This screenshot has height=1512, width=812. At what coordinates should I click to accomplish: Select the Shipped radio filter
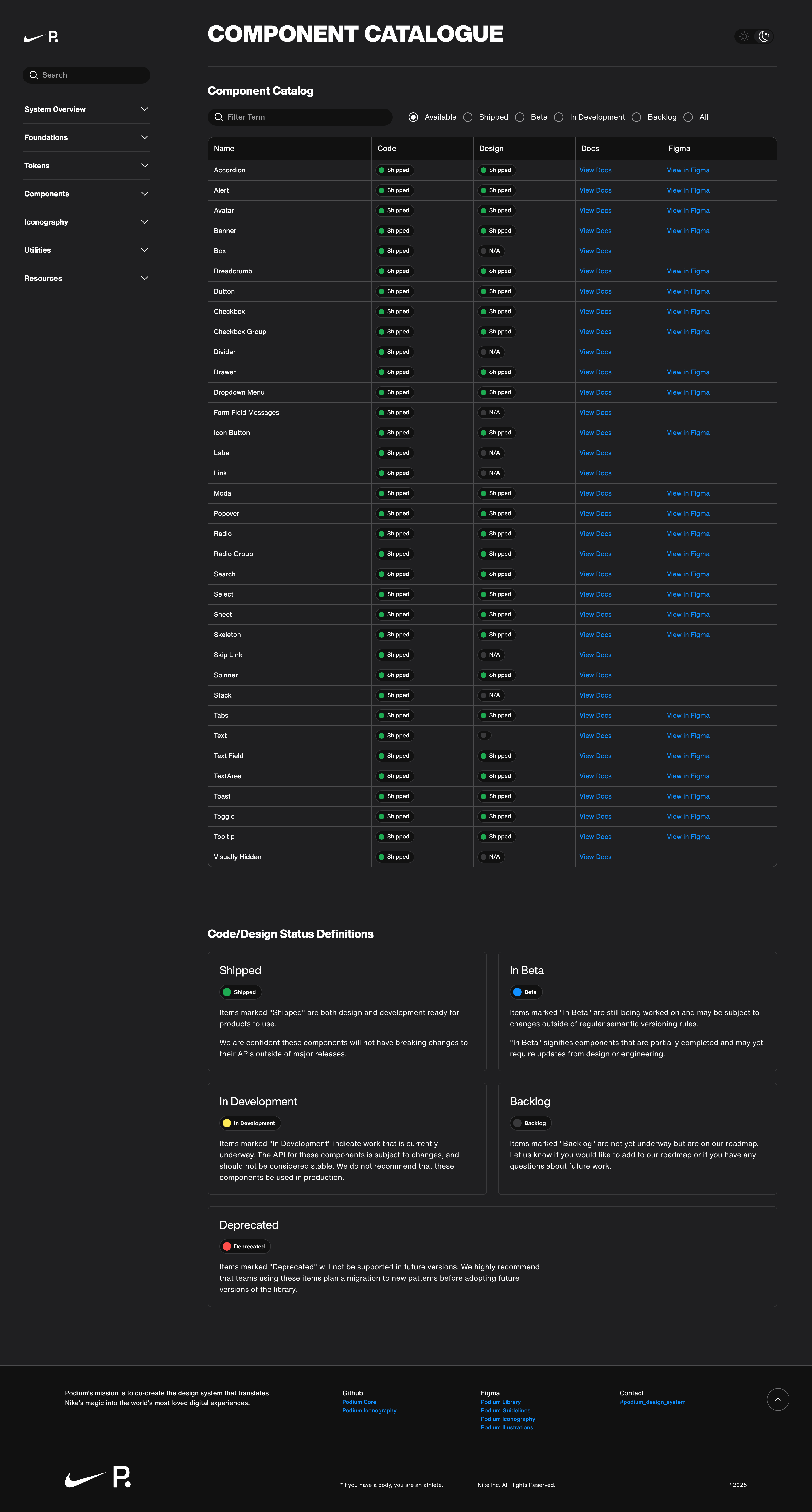point(468,117)
